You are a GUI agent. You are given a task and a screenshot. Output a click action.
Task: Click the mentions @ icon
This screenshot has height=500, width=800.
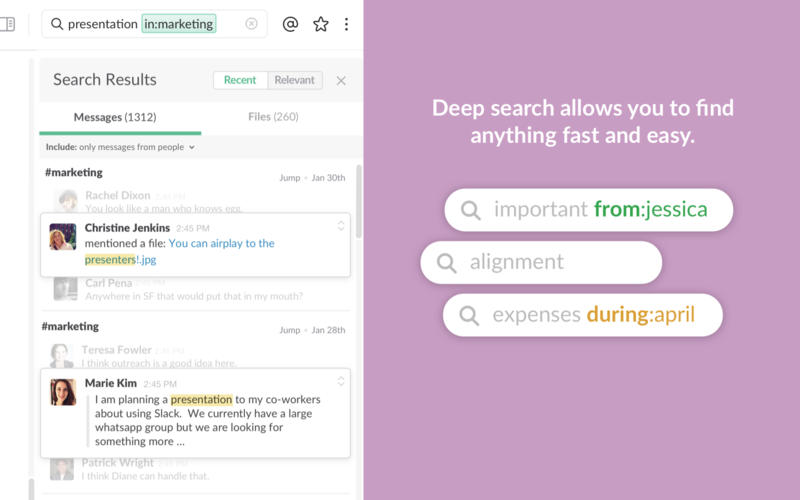(x=290, y=24)
